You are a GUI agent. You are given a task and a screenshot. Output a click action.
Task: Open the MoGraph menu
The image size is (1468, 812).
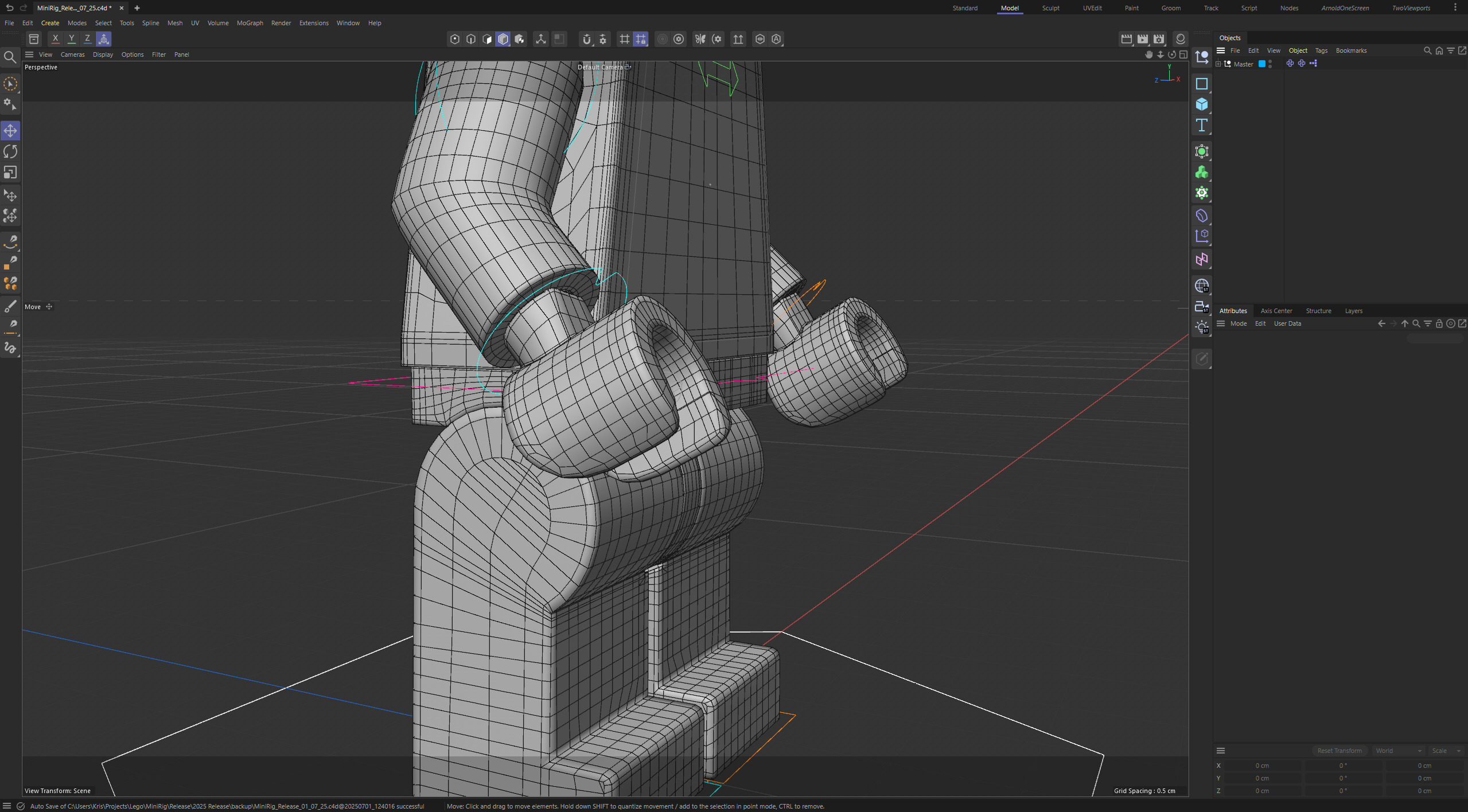tap(250, 23)
